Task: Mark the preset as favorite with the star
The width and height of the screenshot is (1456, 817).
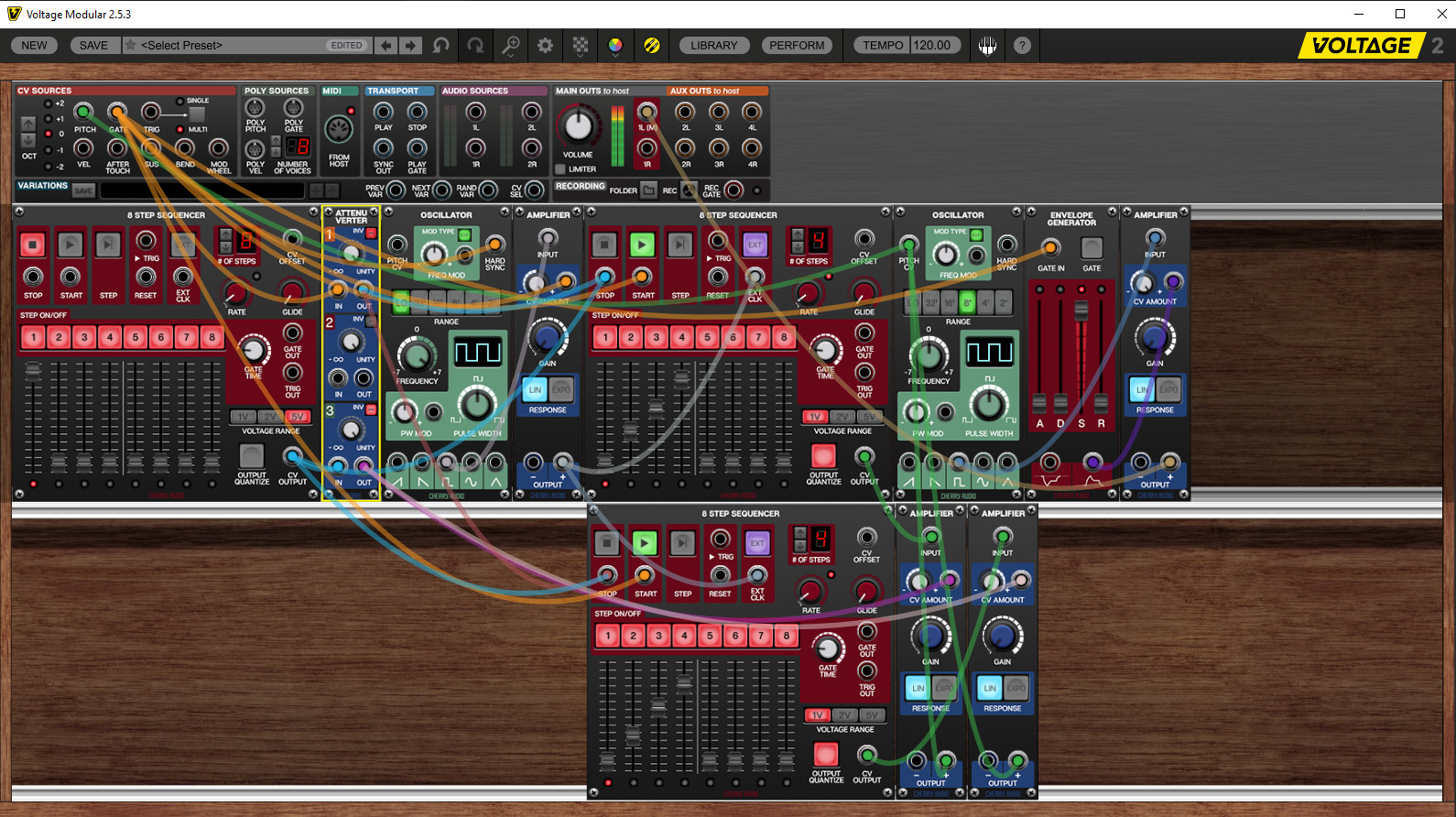Action: pyautogui.click(x=131, y=45)
